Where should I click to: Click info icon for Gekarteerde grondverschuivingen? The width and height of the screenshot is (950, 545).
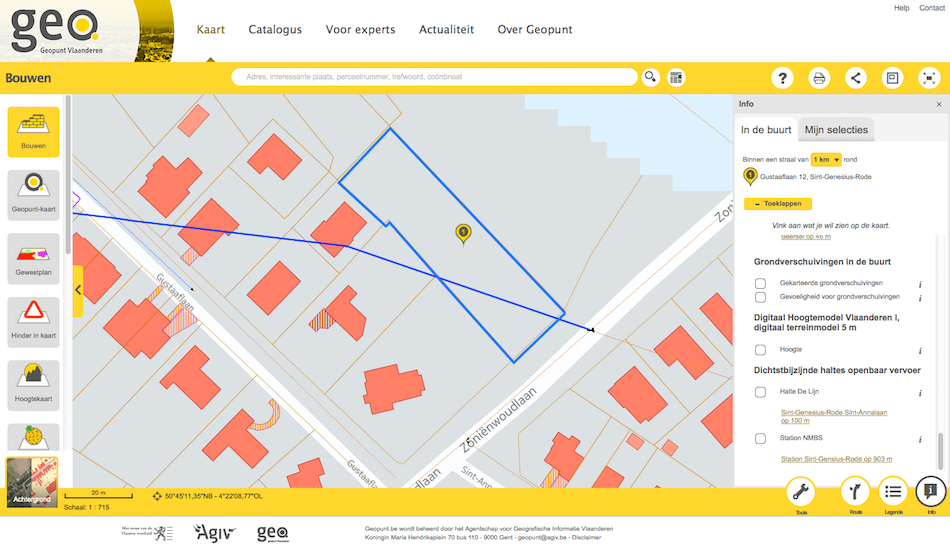(x=920, y=284)
